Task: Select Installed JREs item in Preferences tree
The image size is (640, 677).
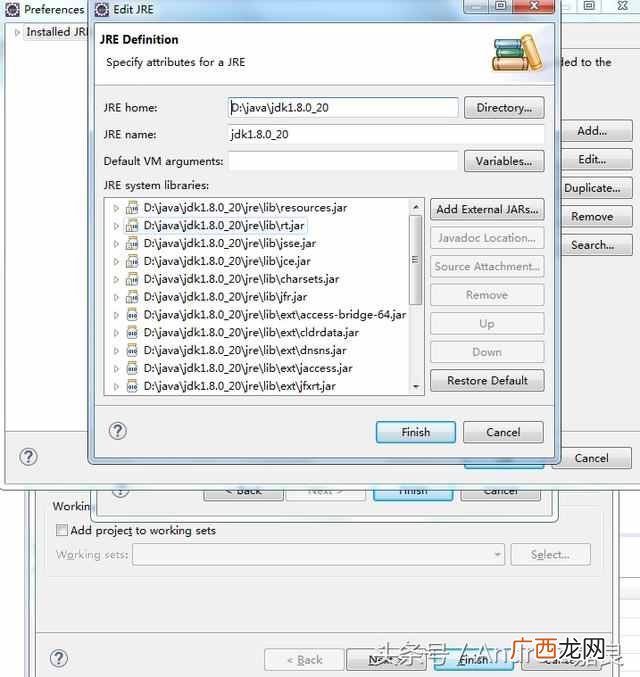Action: point(57,32)
